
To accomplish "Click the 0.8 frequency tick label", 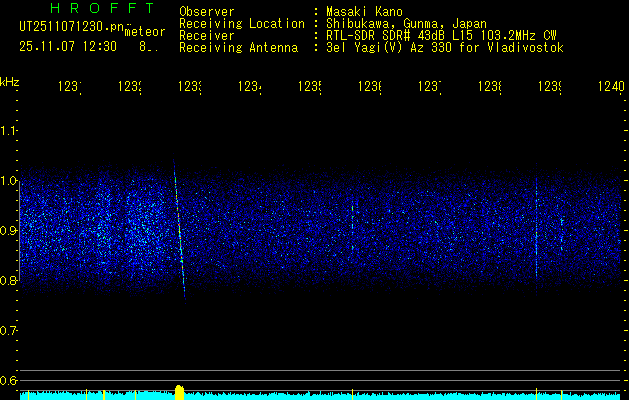I will [9, 280].
